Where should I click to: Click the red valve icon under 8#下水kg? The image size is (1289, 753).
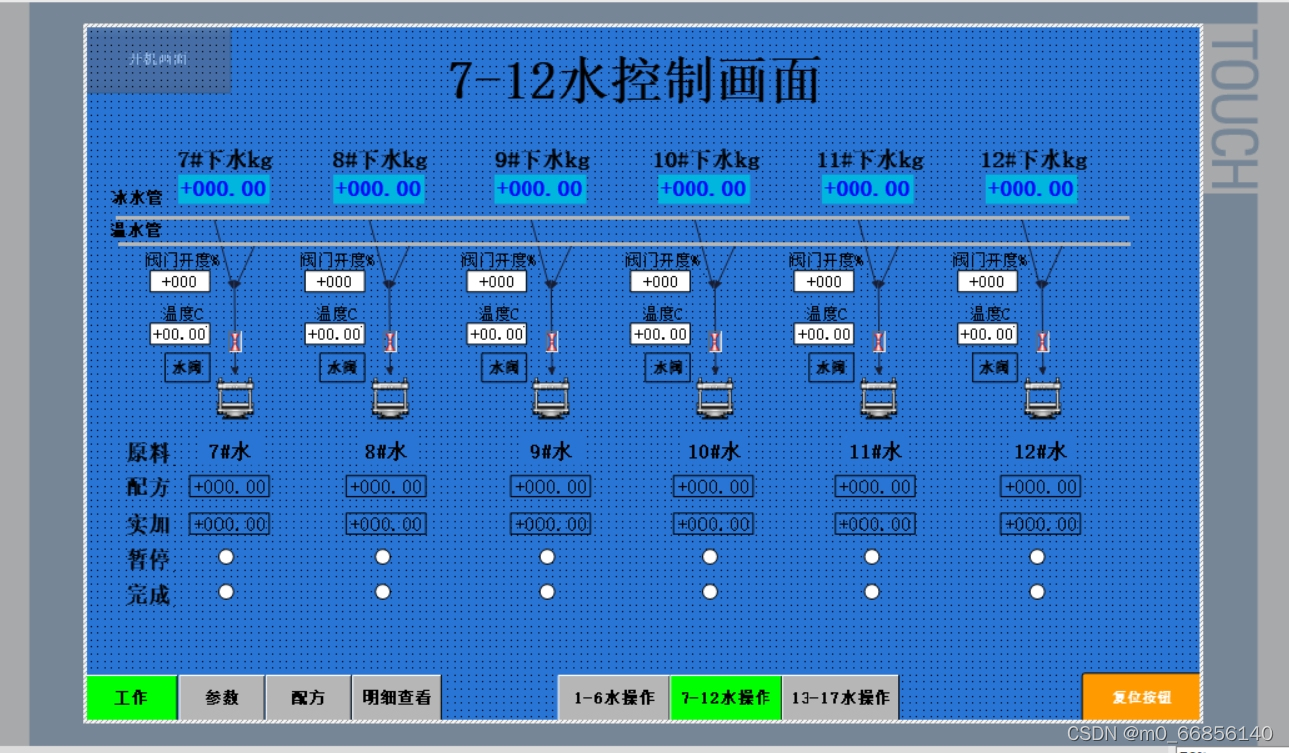390,342
